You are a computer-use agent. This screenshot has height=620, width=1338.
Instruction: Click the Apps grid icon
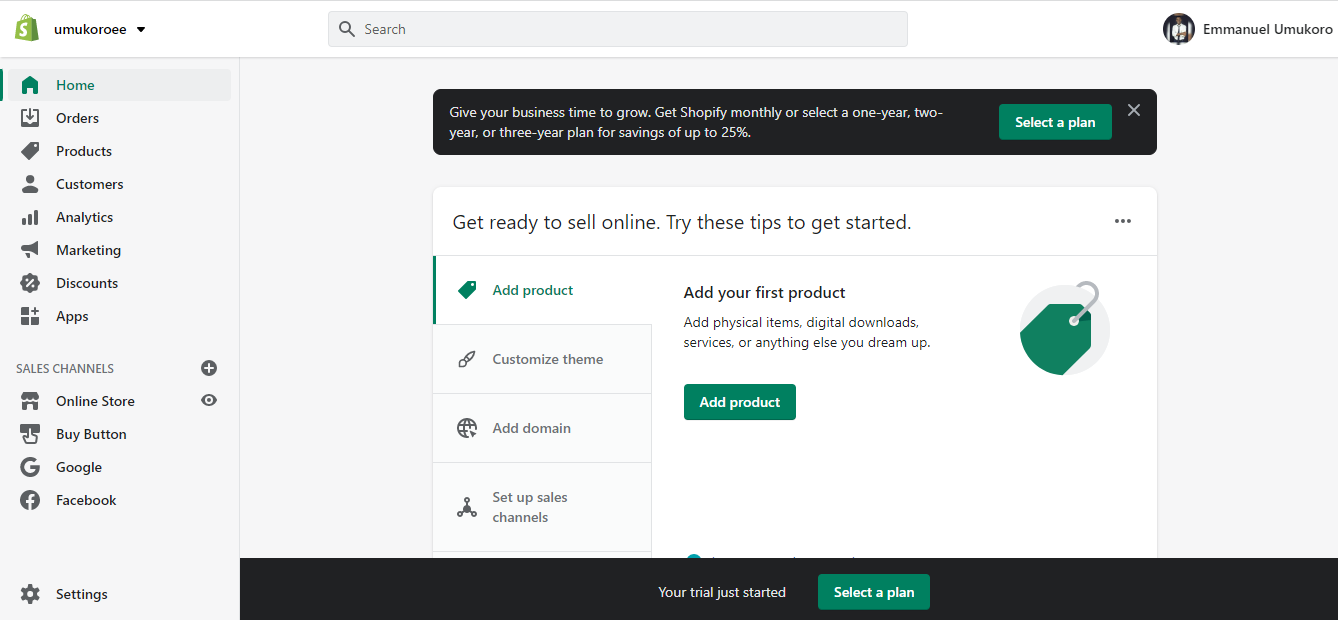click(30, 316)
